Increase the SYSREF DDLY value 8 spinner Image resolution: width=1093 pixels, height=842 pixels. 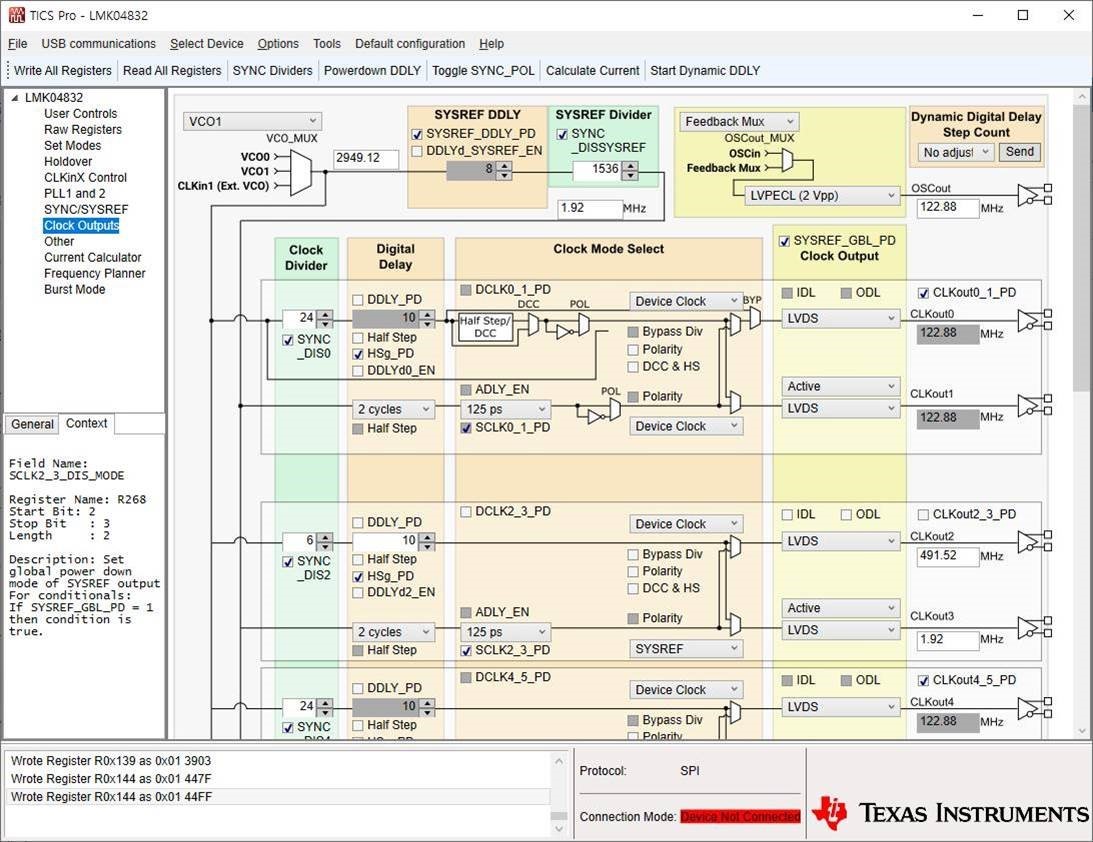coord(504,165)
